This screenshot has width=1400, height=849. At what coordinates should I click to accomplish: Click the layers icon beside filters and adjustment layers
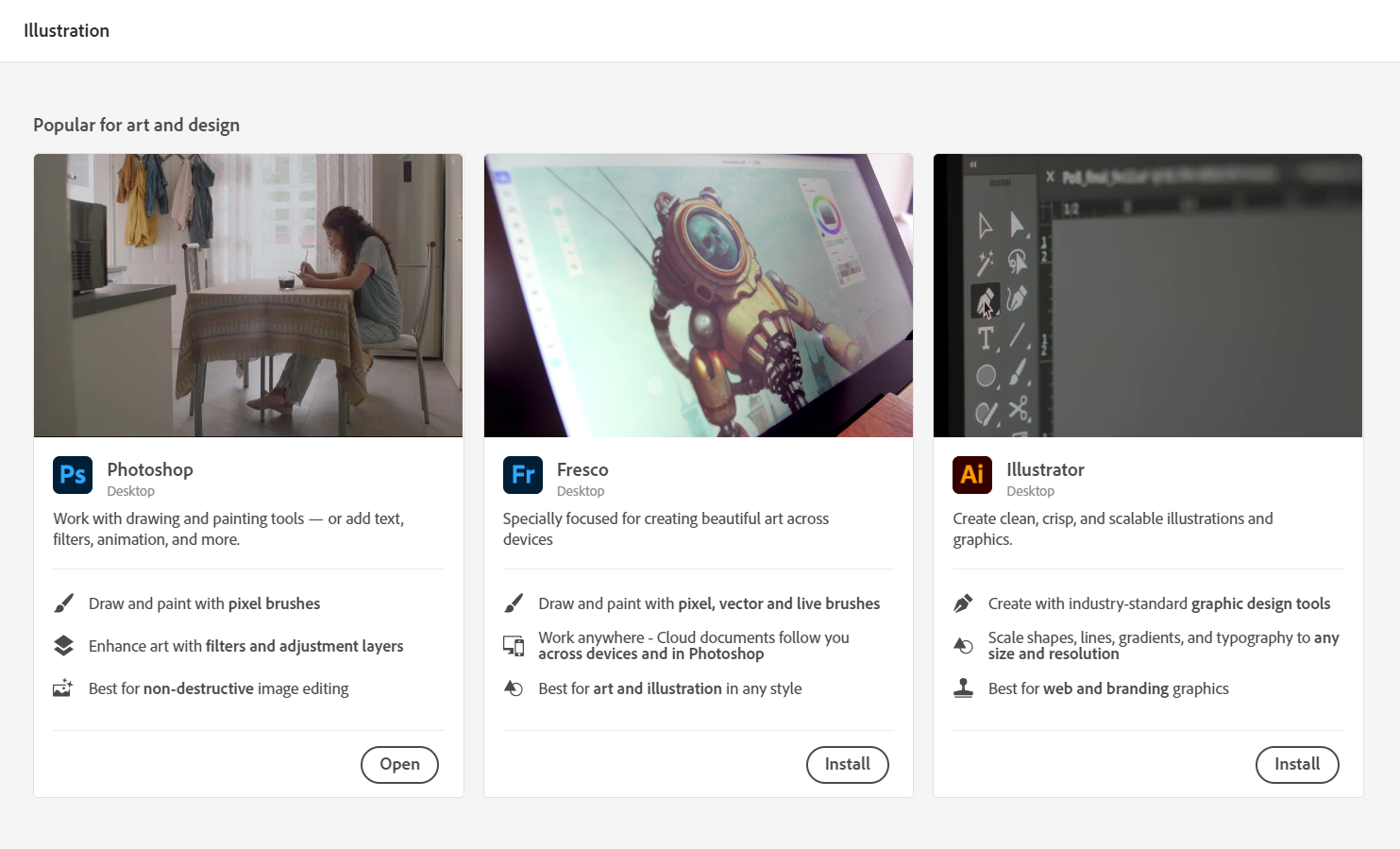[63, 646]
